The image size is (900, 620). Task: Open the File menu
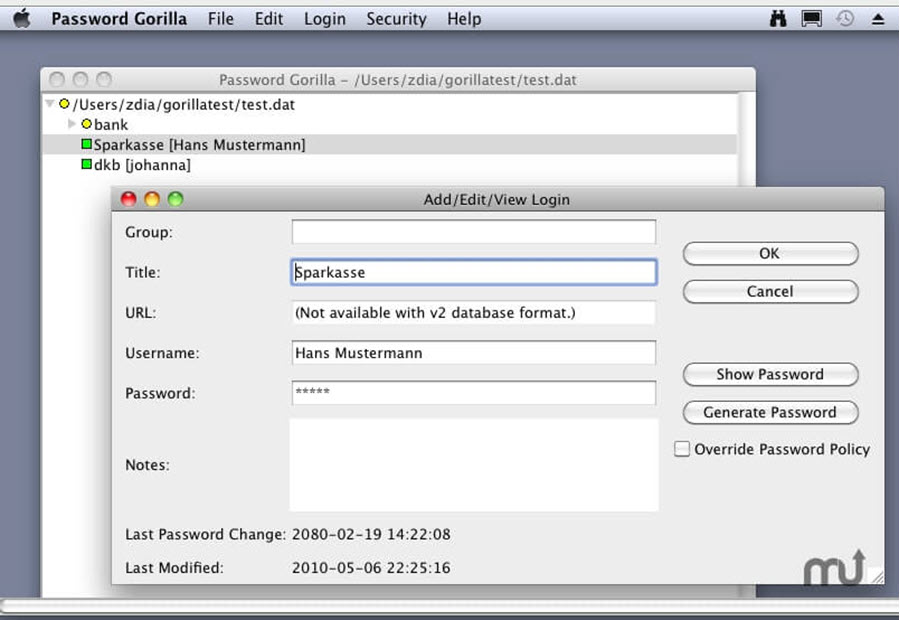pyautogui.click(x=220, y=19)
